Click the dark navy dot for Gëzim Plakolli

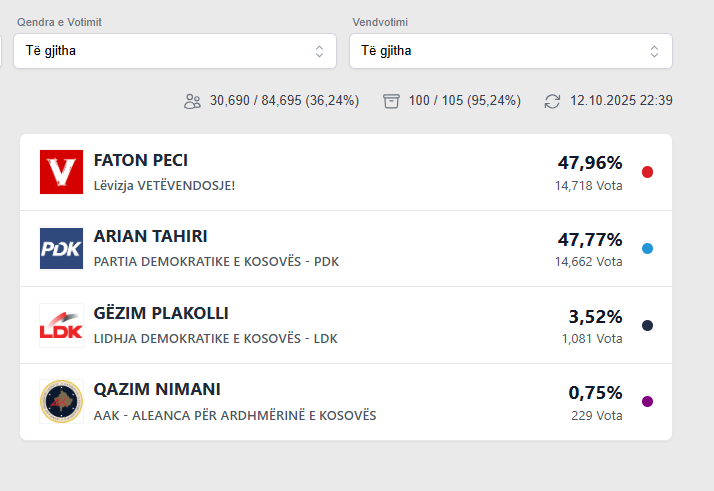pyautogui.click(x=647, y=325)
